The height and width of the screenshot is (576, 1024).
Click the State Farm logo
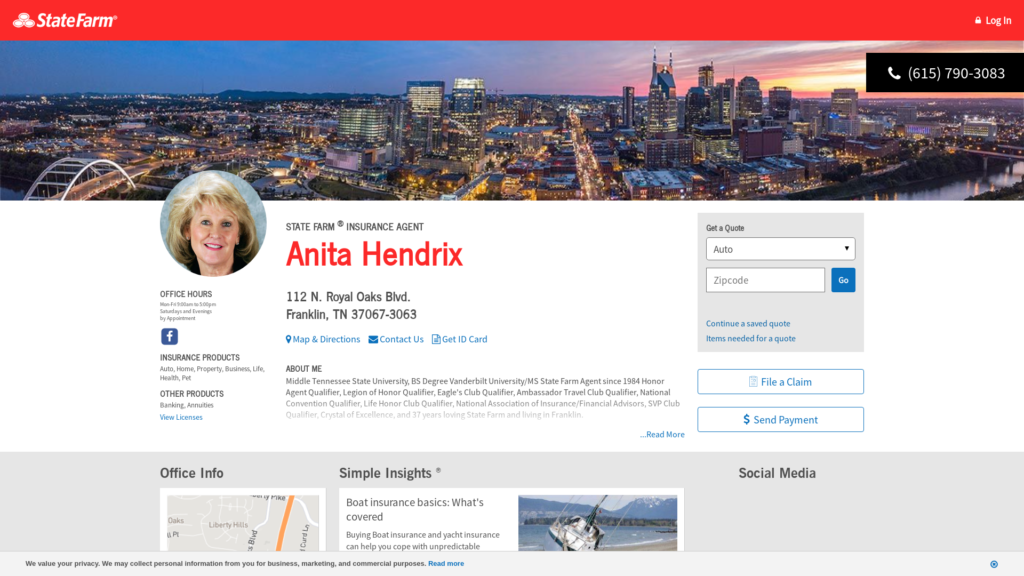(x=65, y=20)
